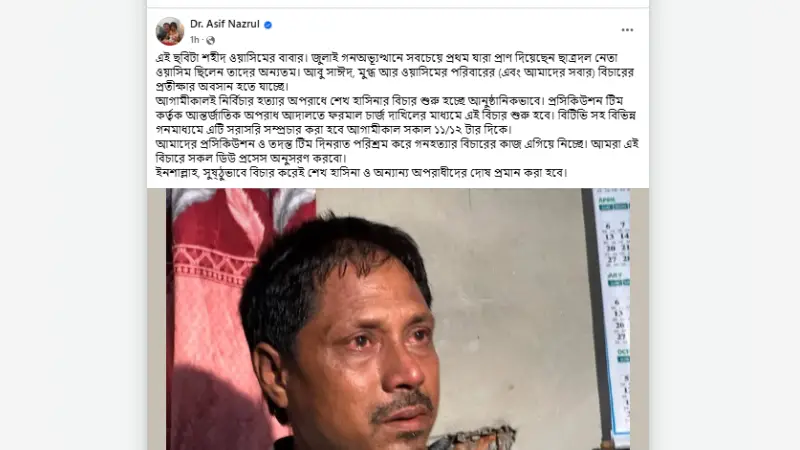Click the empty page background on the right

(724, 225)
